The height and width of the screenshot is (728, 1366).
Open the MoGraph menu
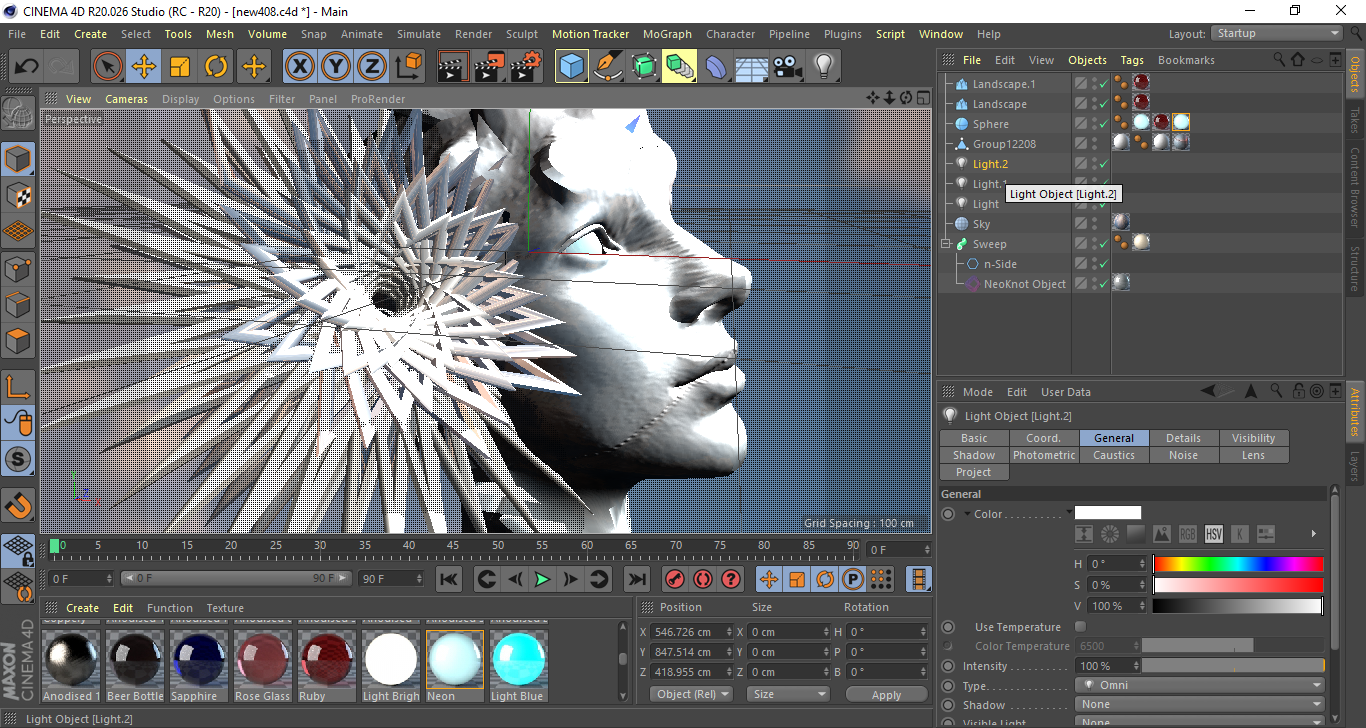coord(667,34)
